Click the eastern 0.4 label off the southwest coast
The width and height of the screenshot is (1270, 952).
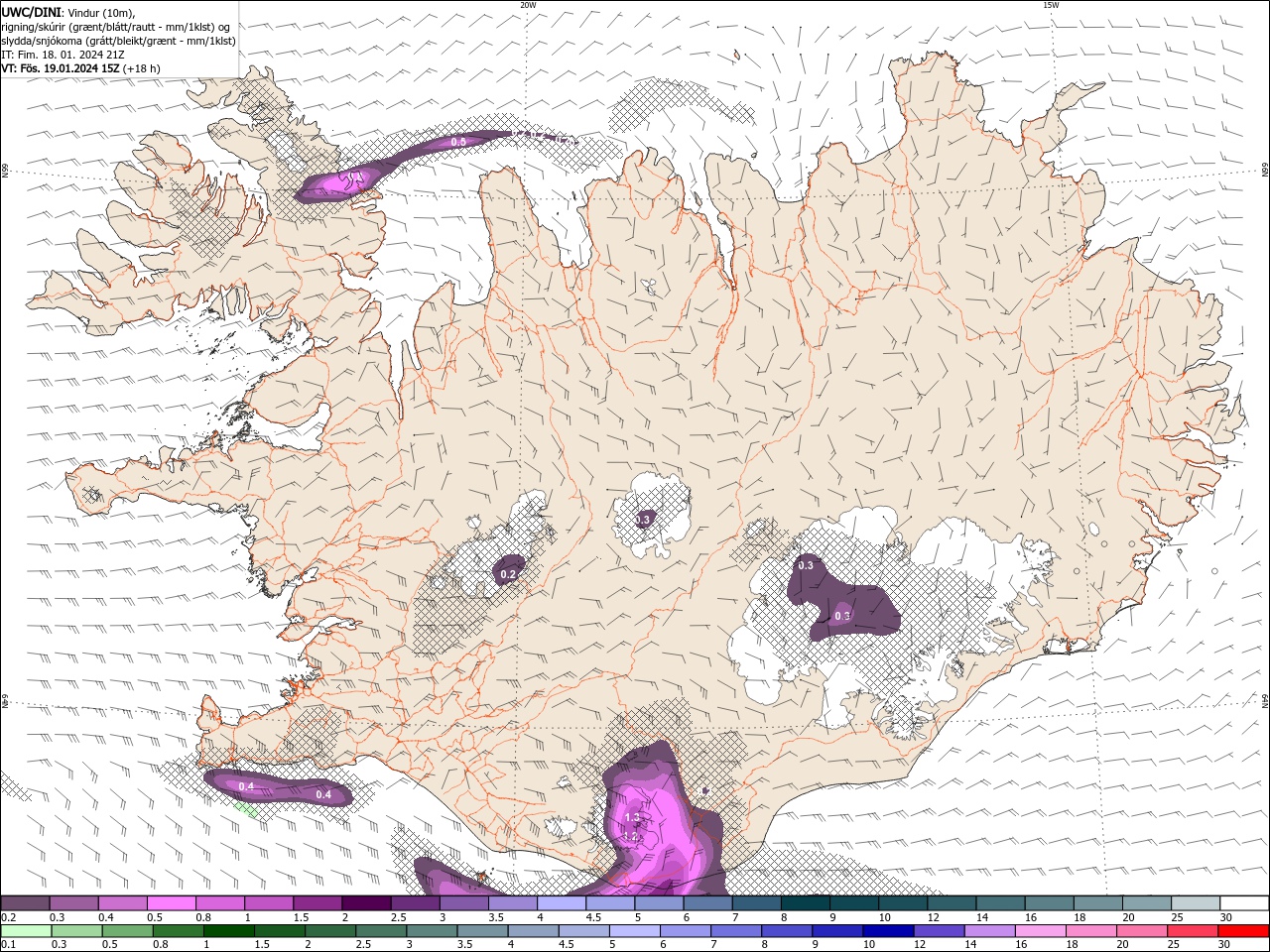click(x=323, y=794)
